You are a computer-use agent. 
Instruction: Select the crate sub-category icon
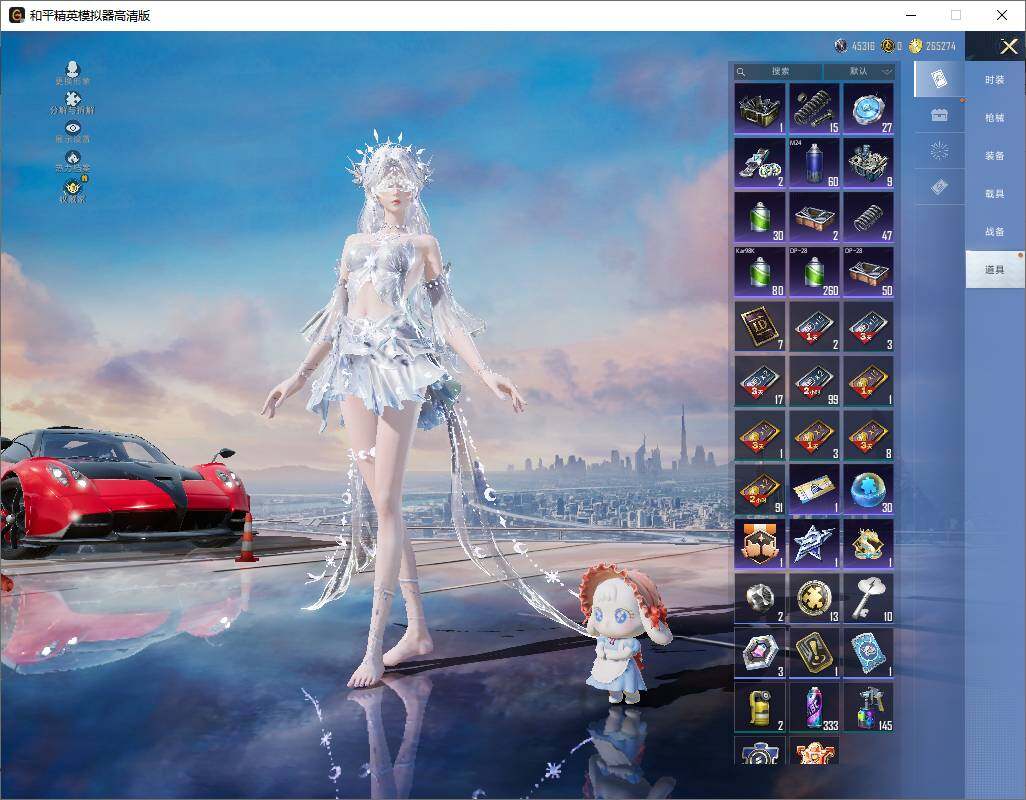pyautogui.click(x=939, y=115)
